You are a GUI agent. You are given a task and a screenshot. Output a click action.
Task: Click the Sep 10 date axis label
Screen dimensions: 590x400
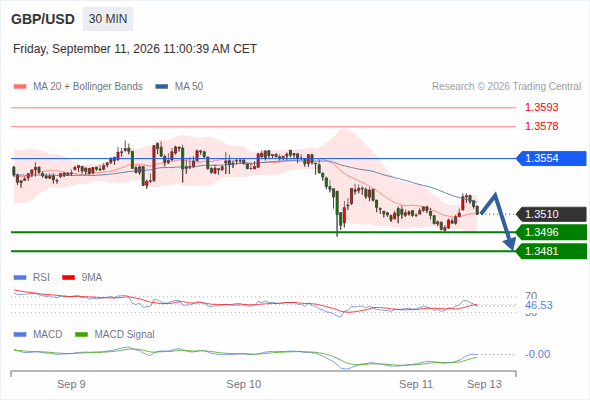[x=243, y=384]
